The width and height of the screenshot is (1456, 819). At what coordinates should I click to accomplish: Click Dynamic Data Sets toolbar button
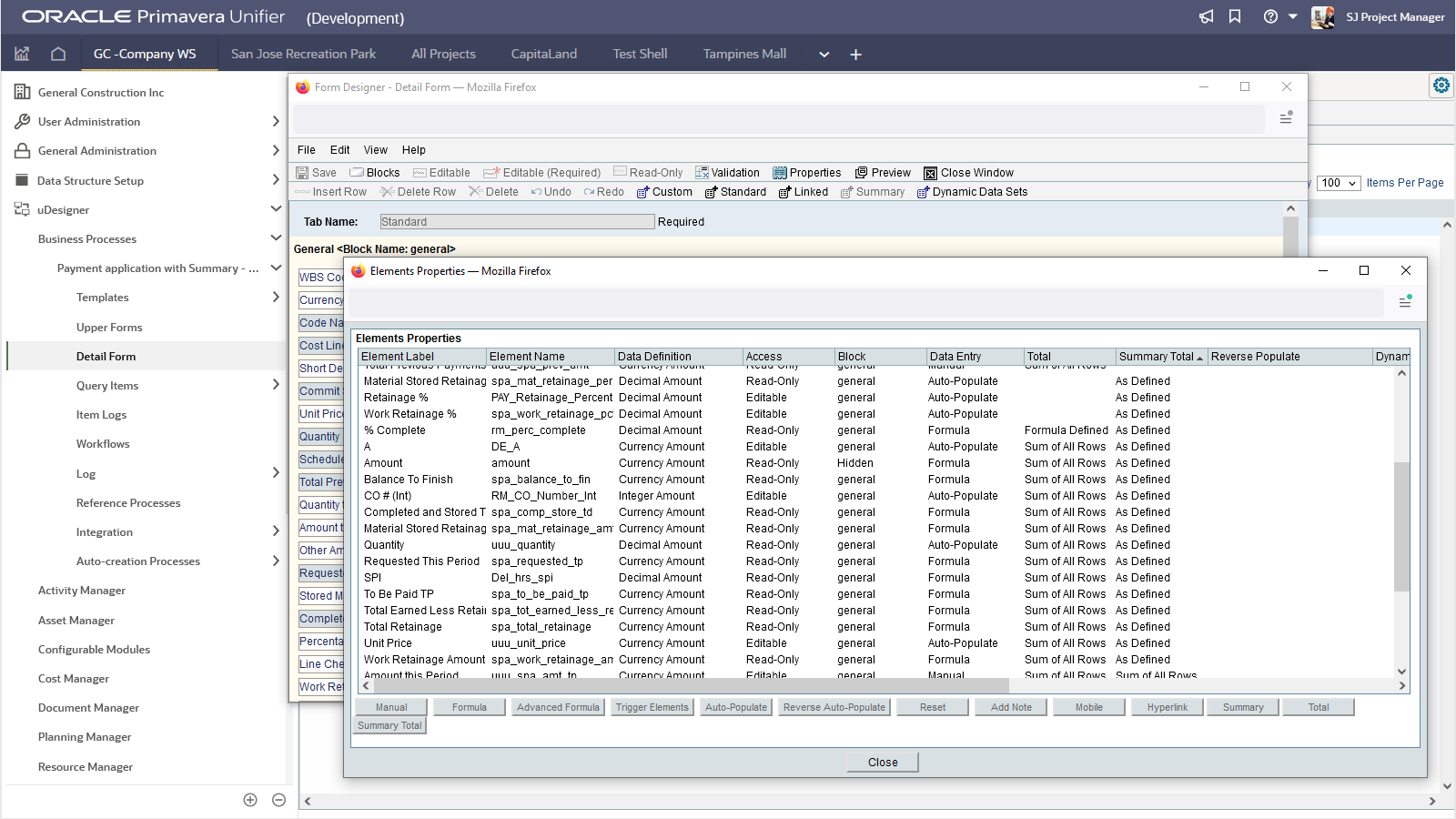(972, 192)
